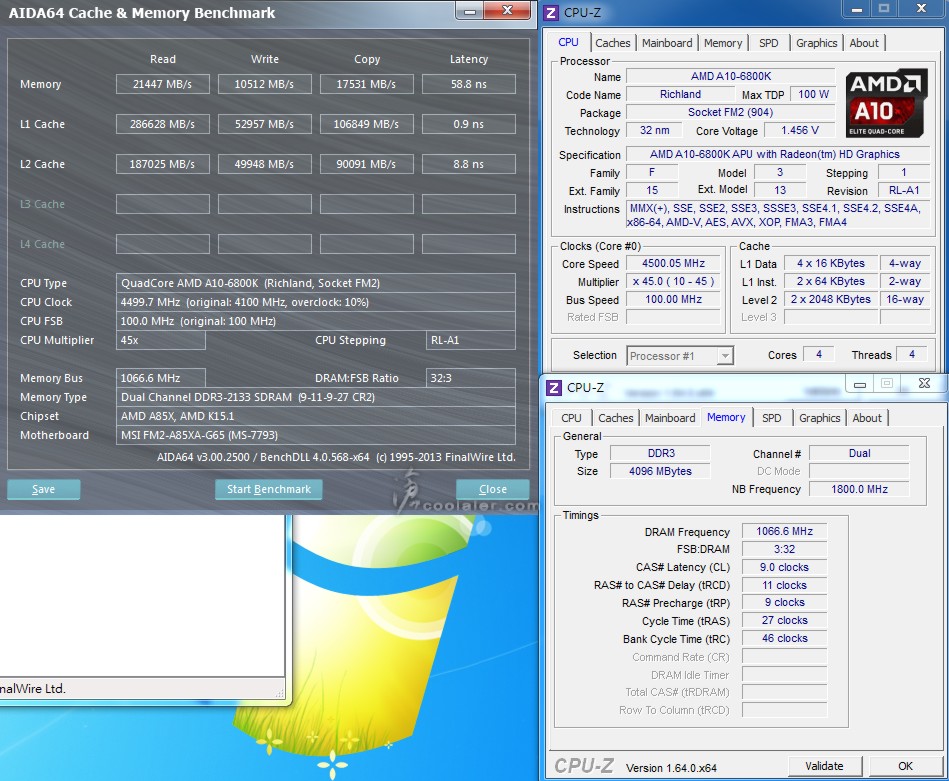Click the Bank Cycle Time value 46 clocks
The image size is (949, 781).
tap(784, 639)
